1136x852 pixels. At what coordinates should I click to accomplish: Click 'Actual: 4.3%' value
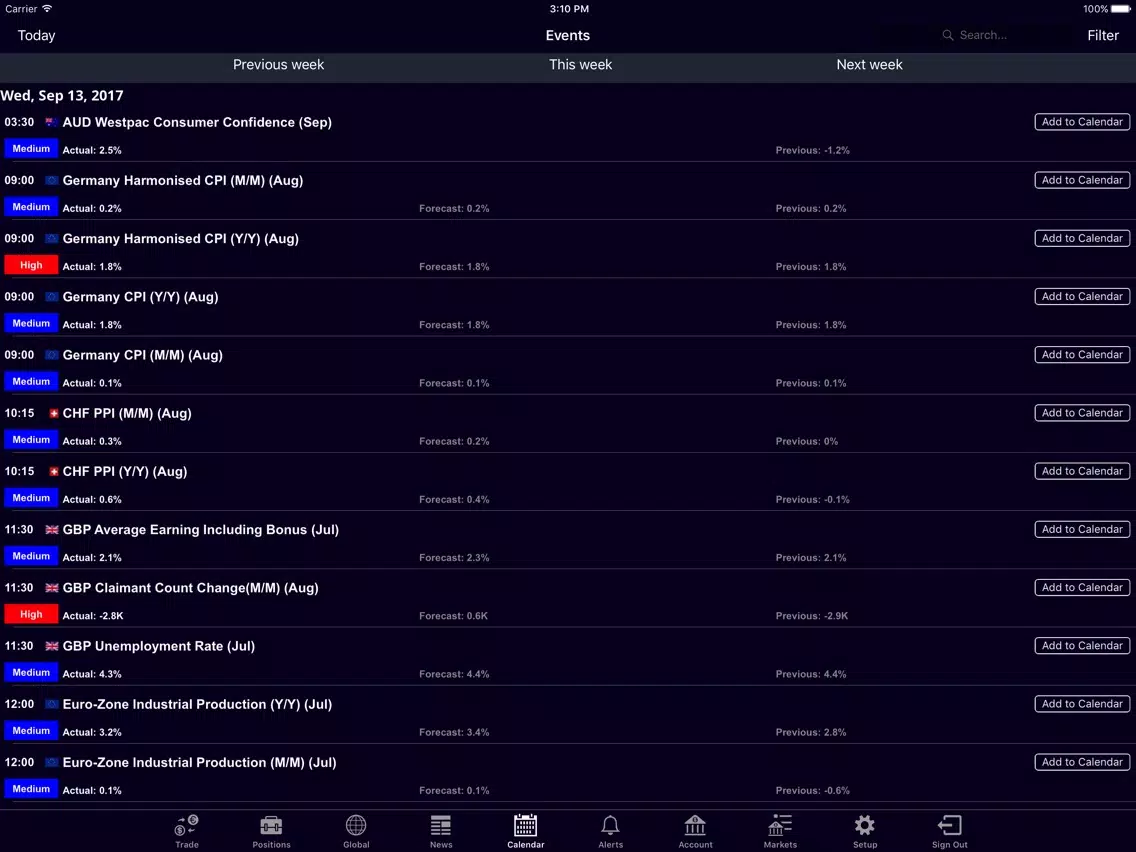tap(92, 674)
